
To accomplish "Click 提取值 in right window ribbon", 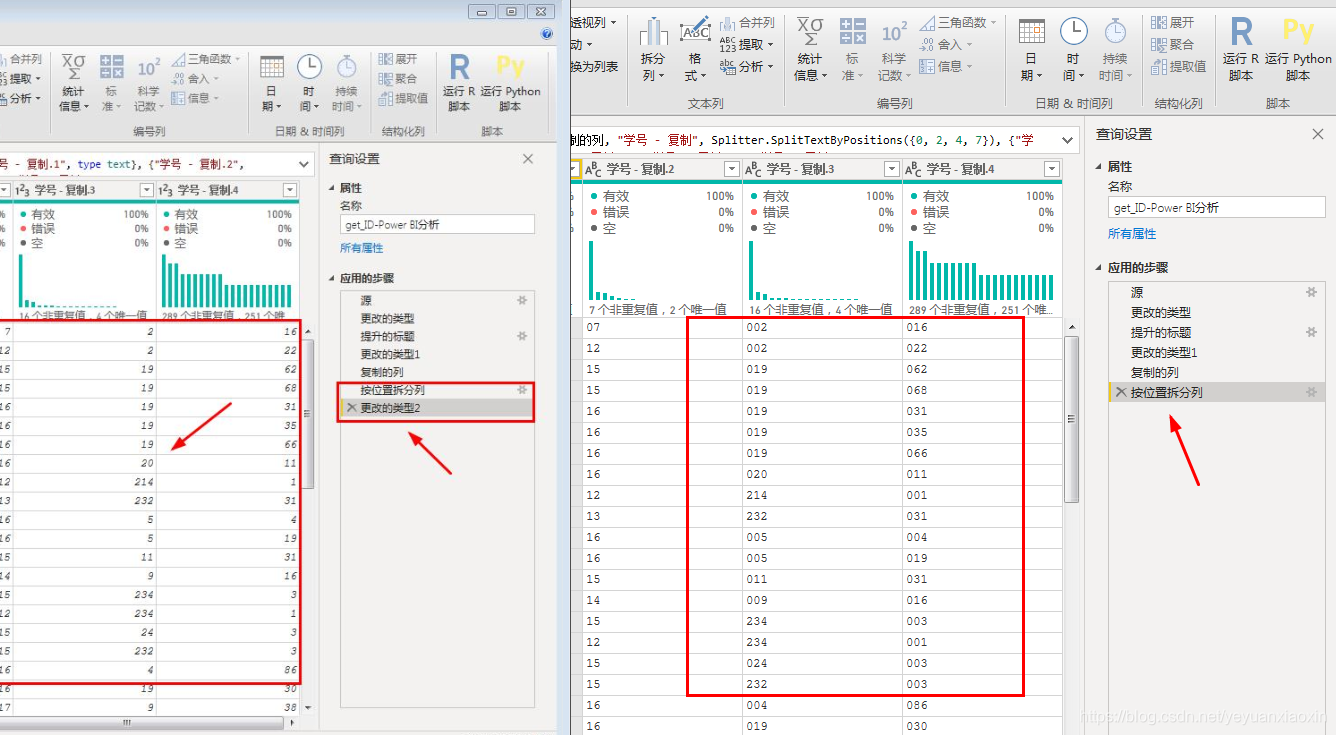I will (x=1178, y=66).
